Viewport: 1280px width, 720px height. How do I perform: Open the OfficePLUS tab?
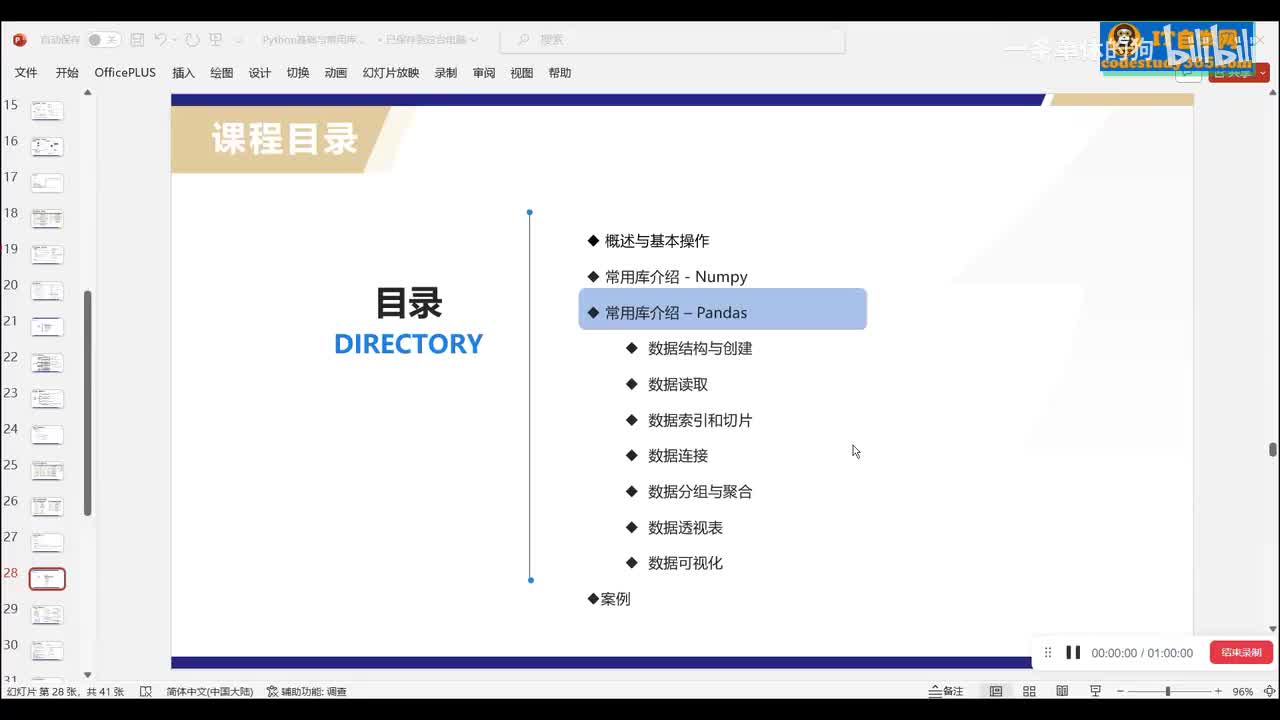tap(125, 73)
